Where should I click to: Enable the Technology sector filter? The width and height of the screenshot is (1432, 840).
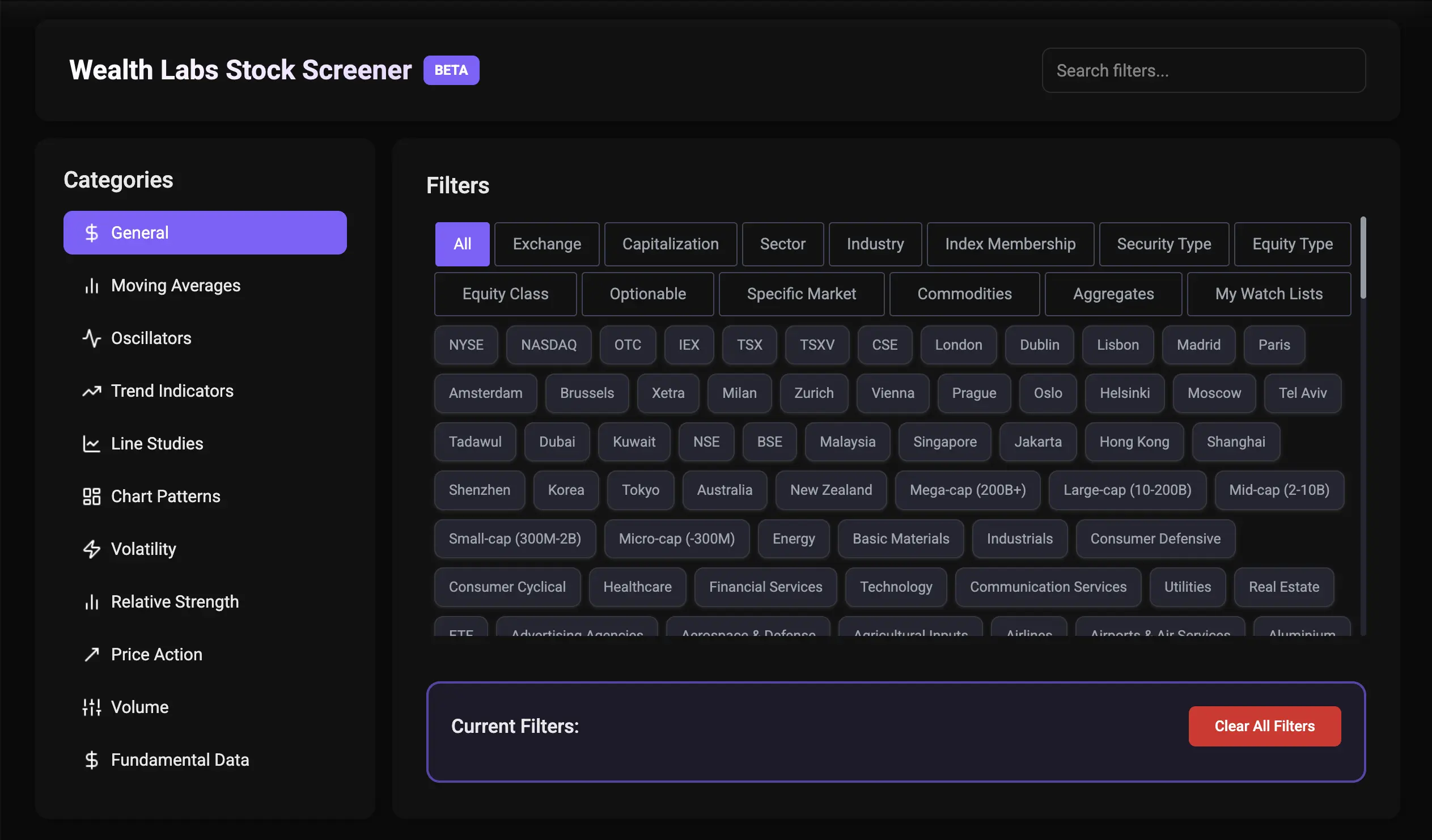[896, 587]
